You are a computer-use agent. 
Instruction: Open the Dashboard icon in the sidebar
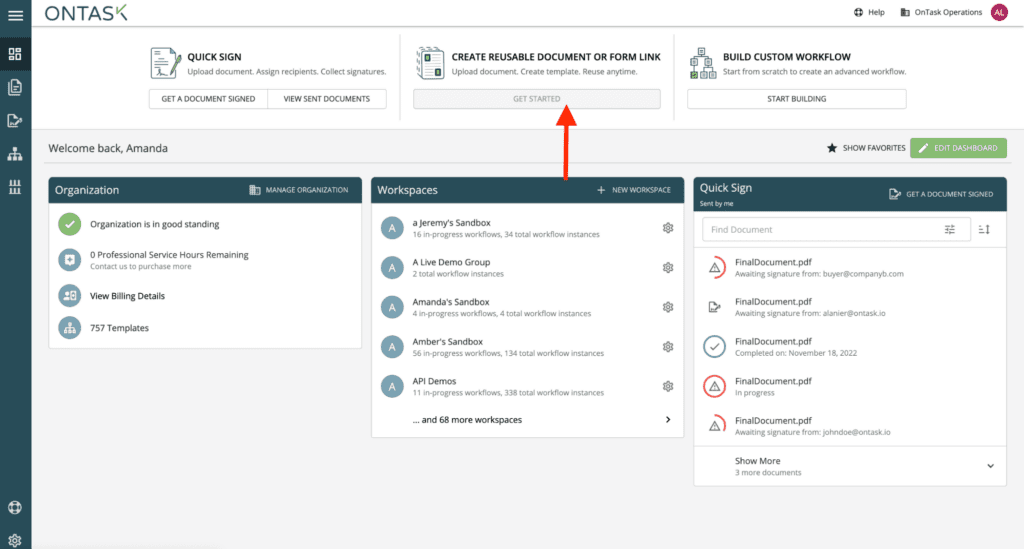point(15,54)
